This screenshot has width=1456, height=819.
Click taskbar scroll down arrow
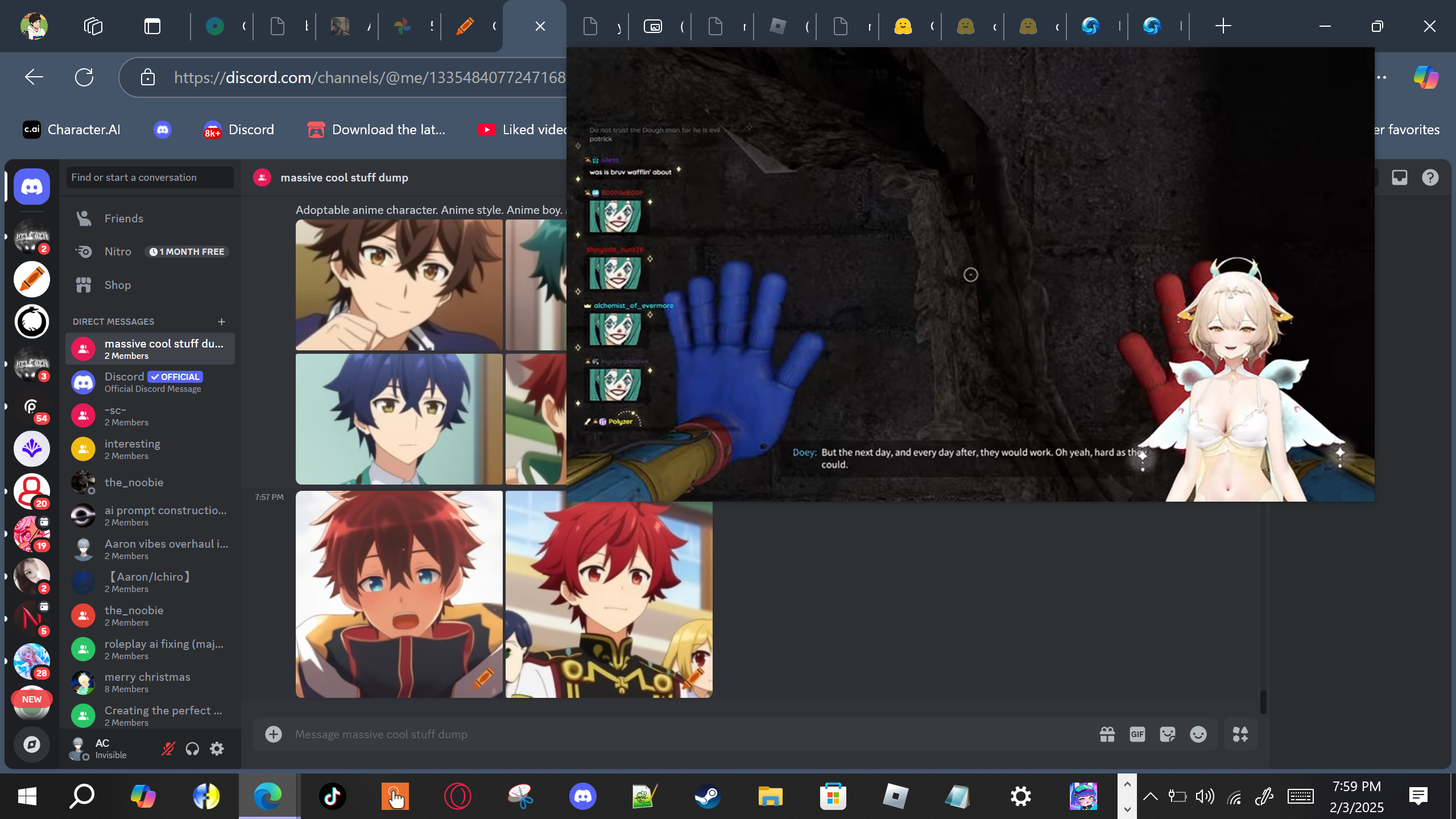(x=1127, y=808)
